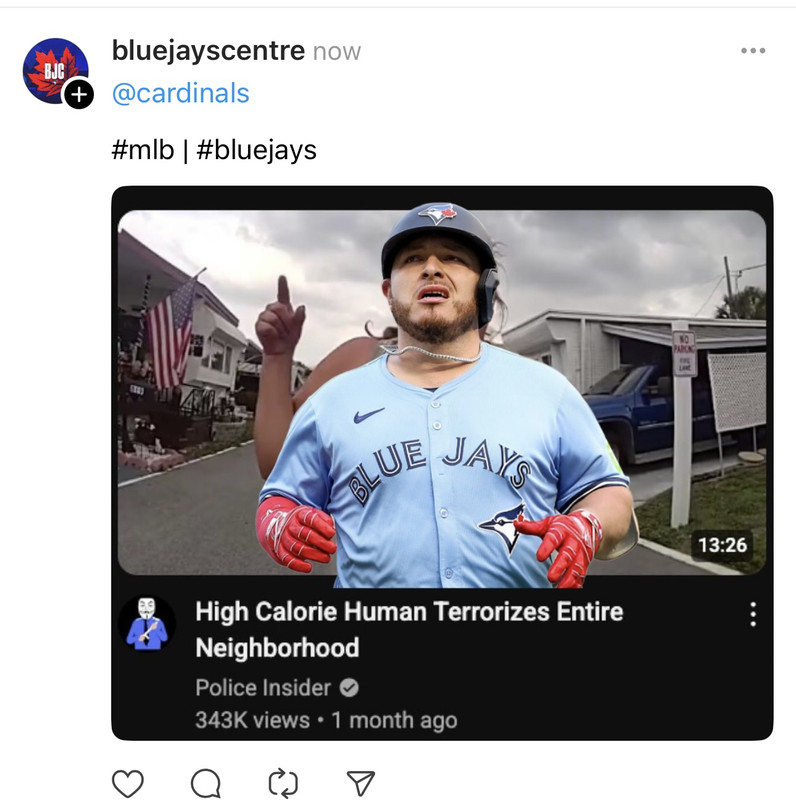Like the post with the heart icon

click(128, 783)
